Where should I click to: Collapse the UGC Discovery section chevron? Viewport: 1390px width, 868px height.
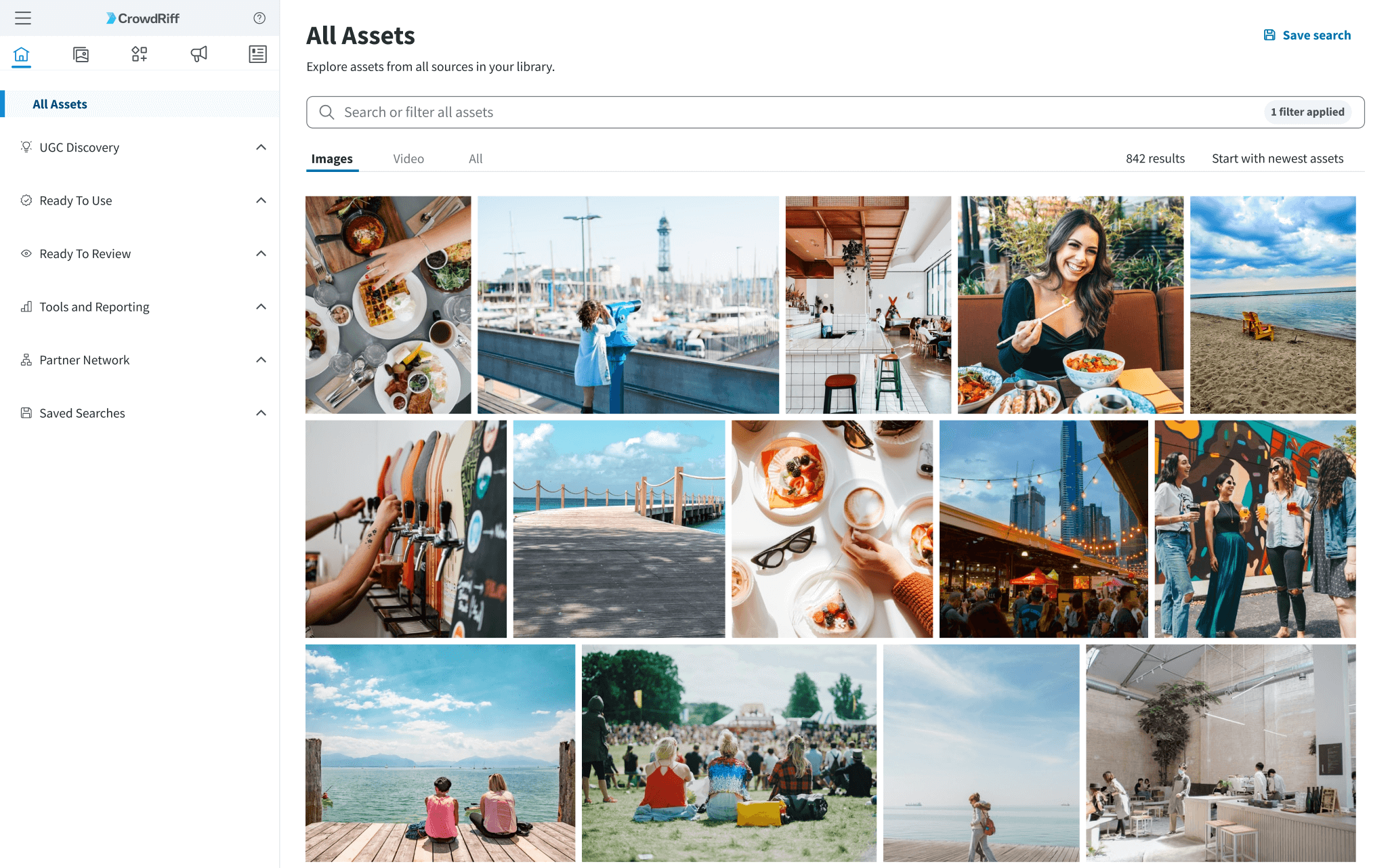[261, 148]
